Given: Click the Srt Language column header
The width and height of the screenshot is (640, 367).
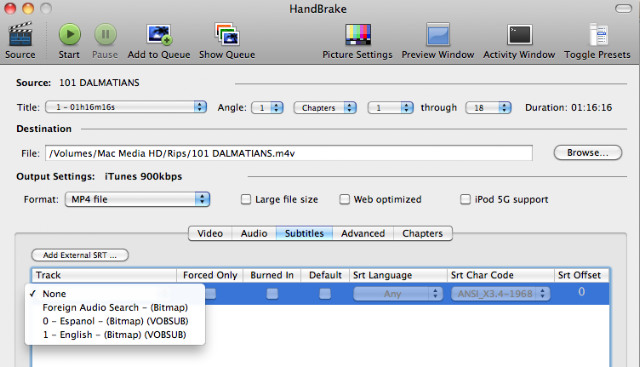Looking at the screenshot, I should point(398,275).
